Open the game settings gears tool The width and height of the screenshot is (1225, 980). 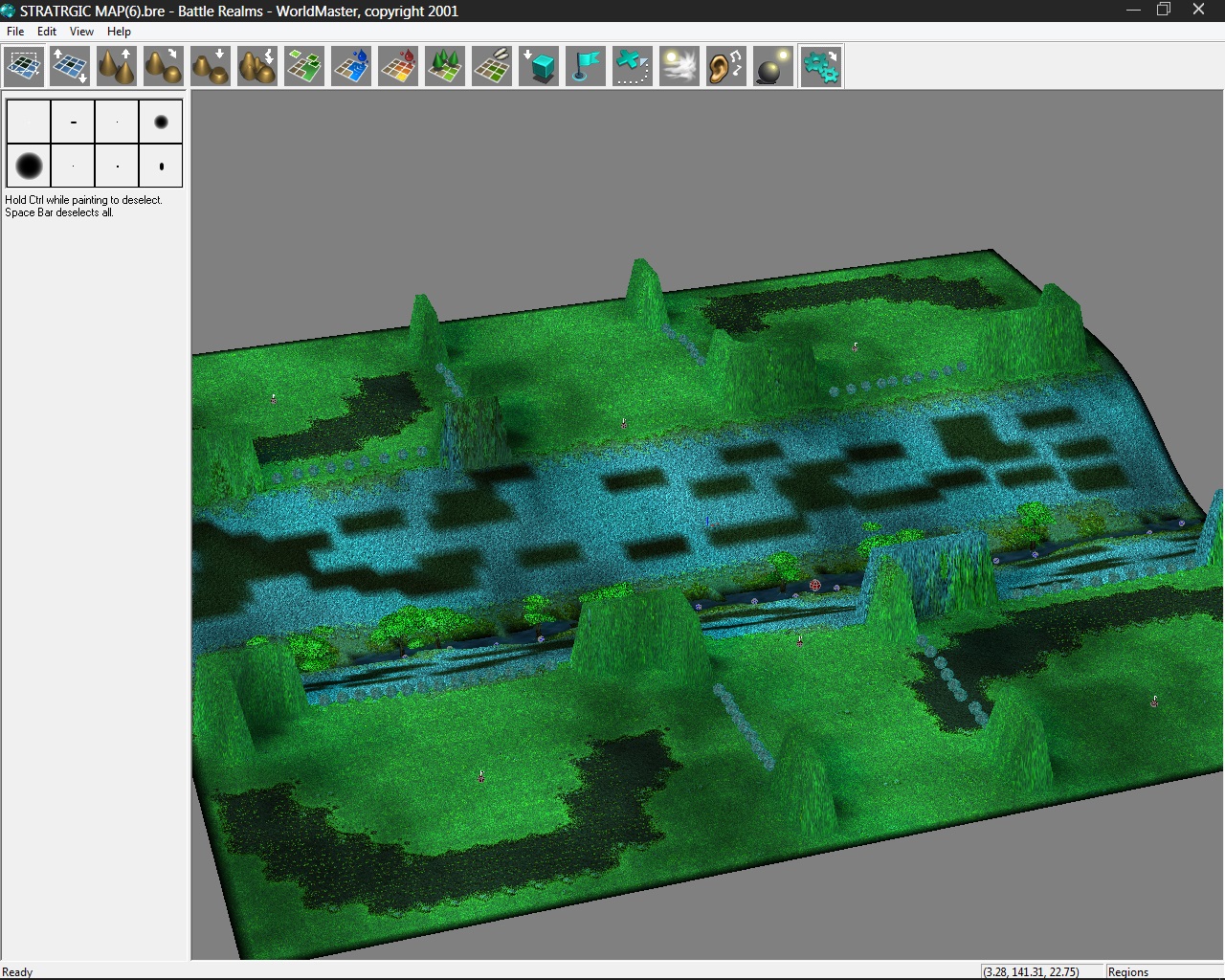pos(820,65)
